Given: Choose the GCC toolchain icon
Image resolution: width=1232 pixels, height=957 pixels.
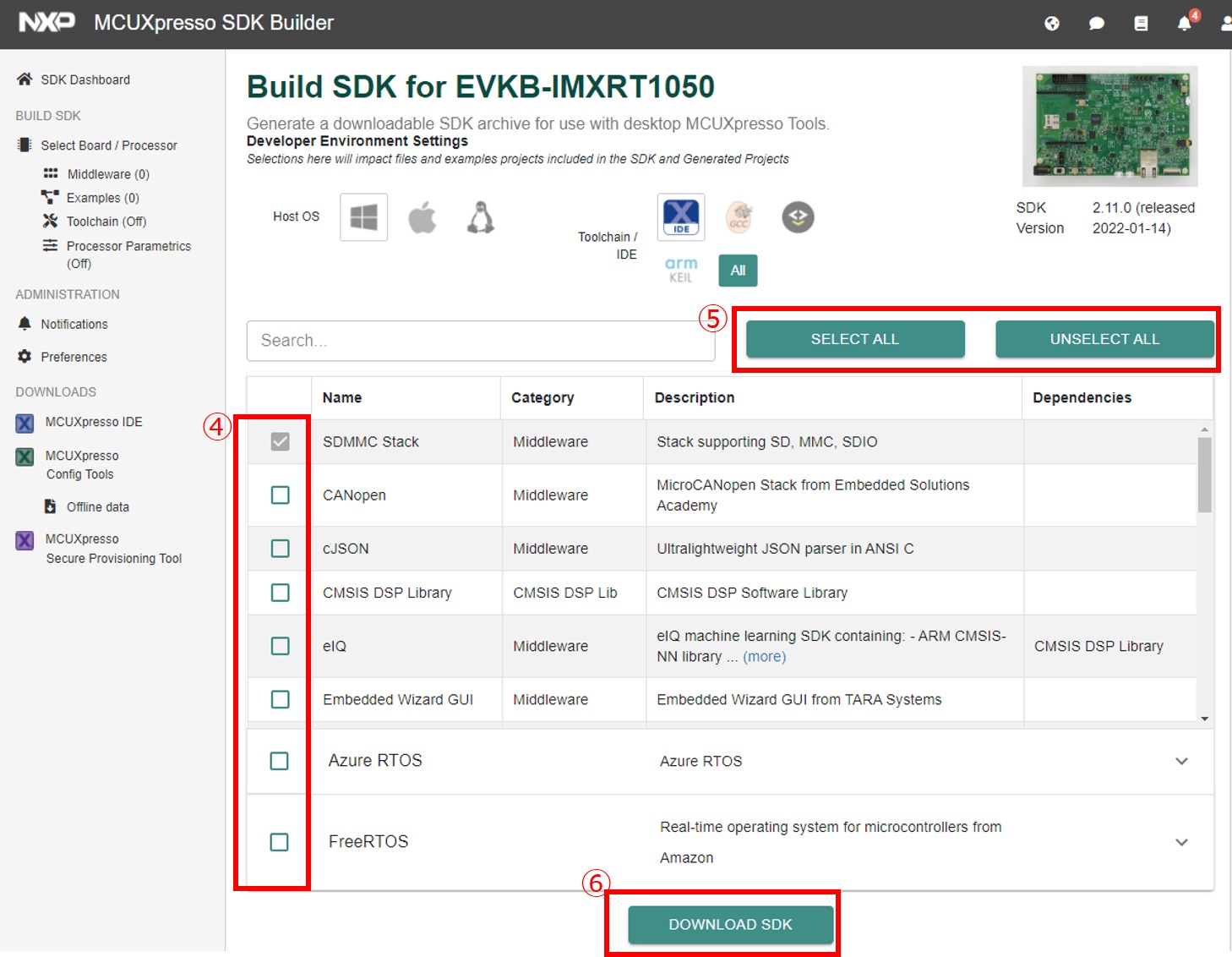Looking at the screenshot, I should [739, 217].
